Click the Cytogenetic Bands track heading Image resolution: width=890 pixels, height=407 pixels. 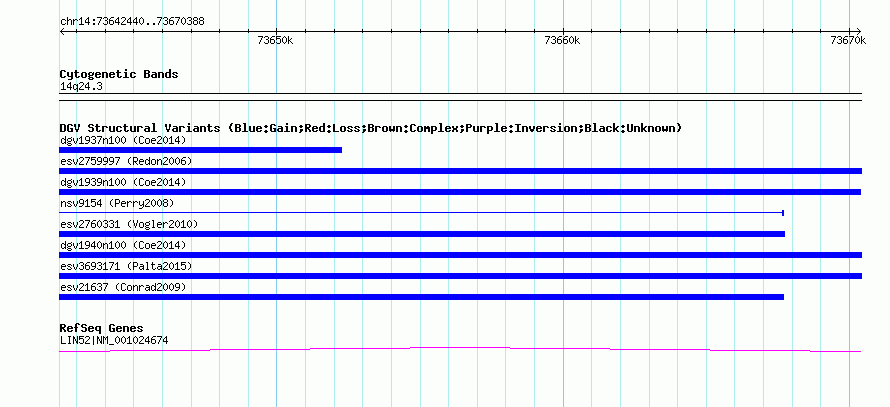pyautogui.click(x=119, y=74)
